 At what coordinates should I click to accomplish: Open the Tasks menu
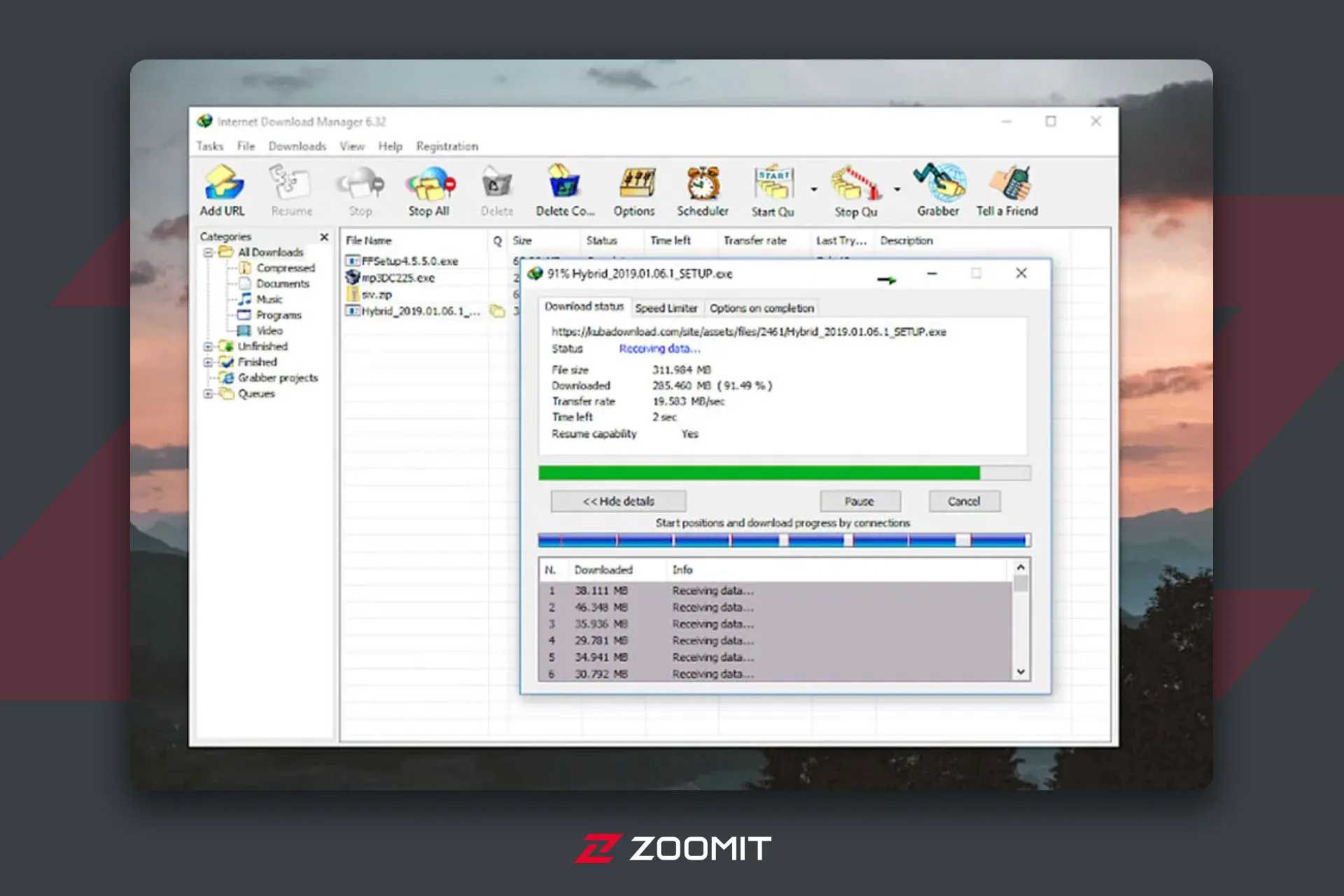point(210,146)
